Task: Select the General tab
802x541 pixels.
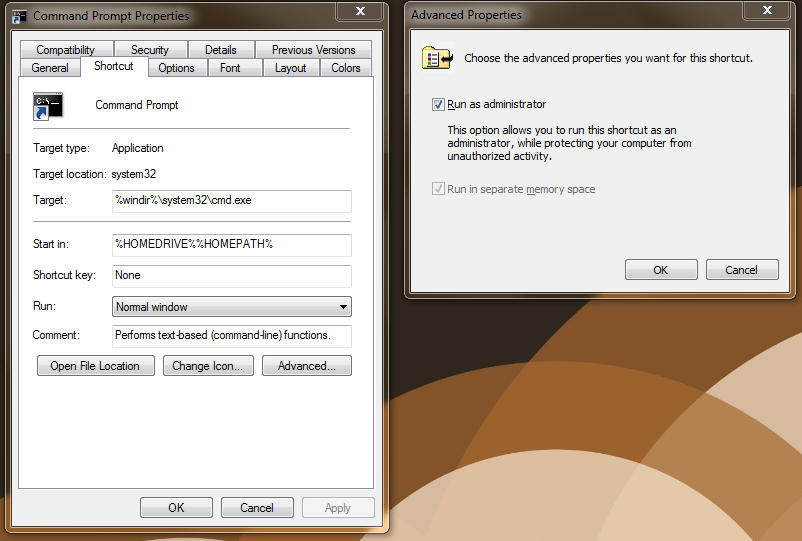Action: click(50, 68)
